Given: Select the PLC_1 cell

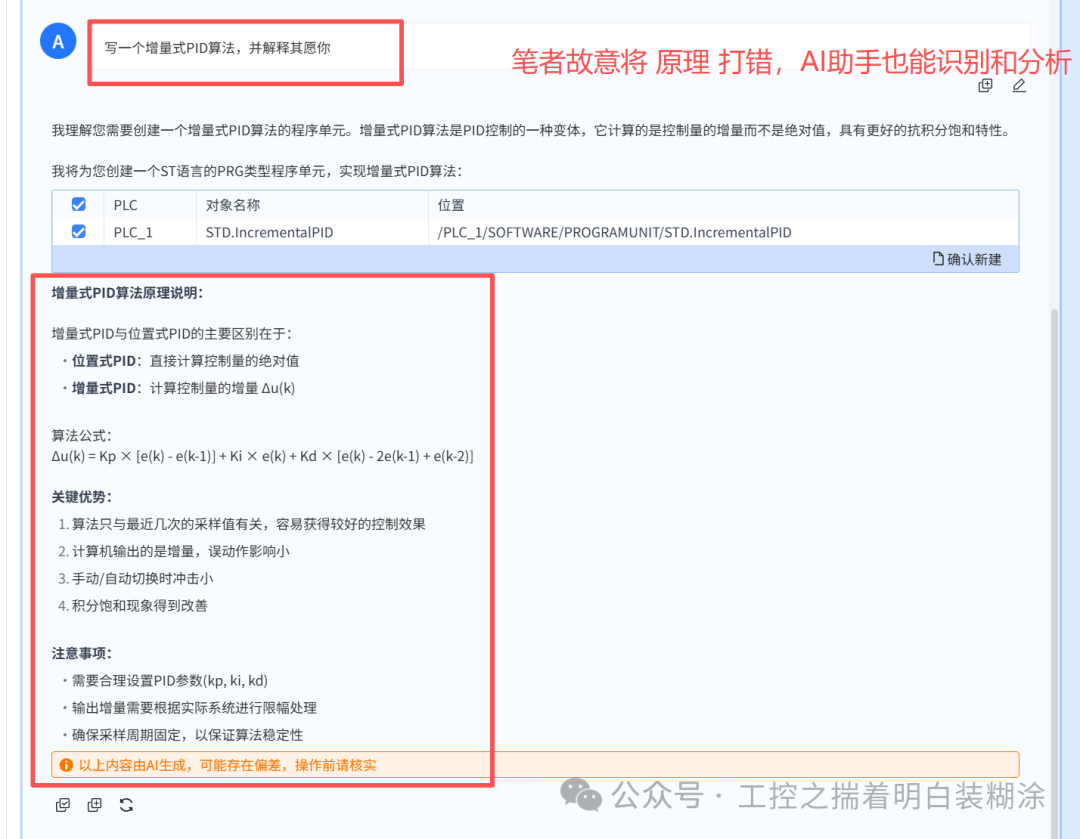Looking at the screenshot, I should pos(133,232).
